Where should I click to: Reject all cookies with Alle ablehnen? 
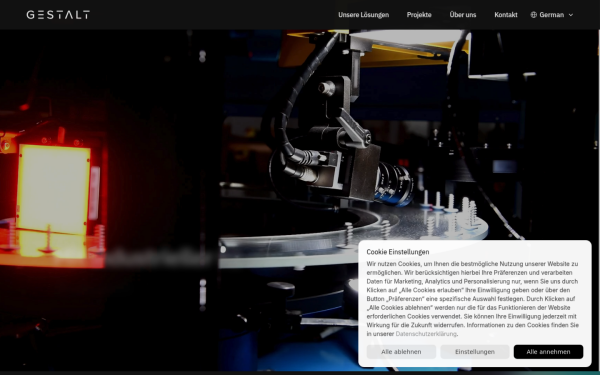coord(401,352)
